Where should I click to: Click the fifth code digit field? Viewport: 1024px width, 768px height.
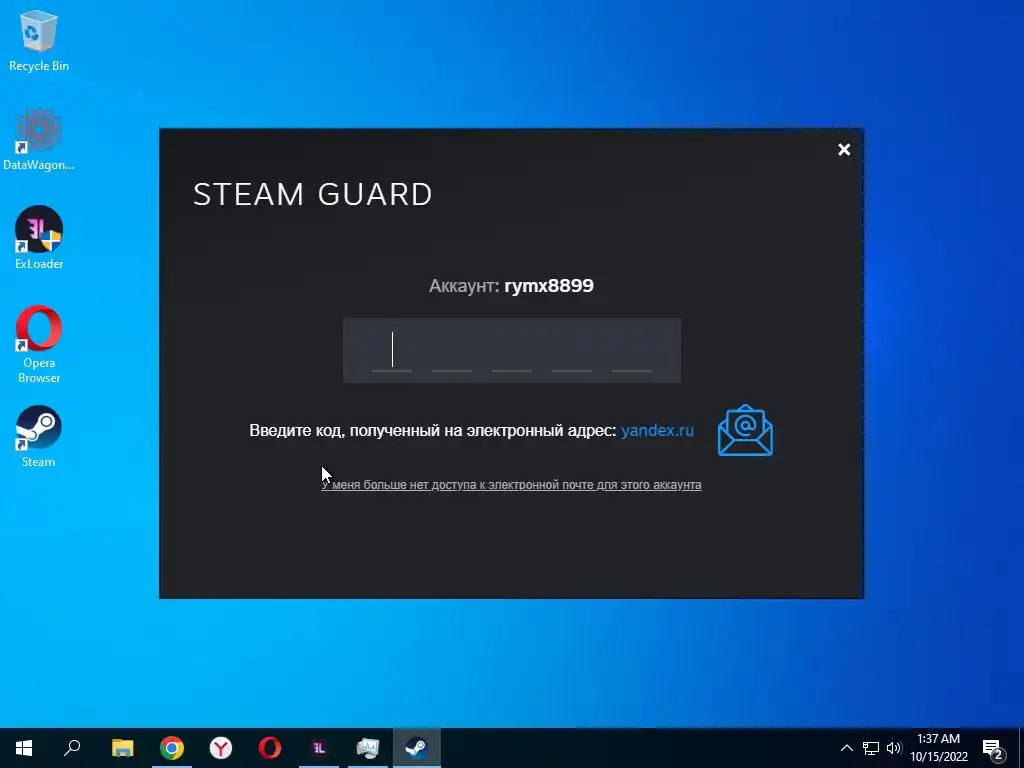(632, 351)
